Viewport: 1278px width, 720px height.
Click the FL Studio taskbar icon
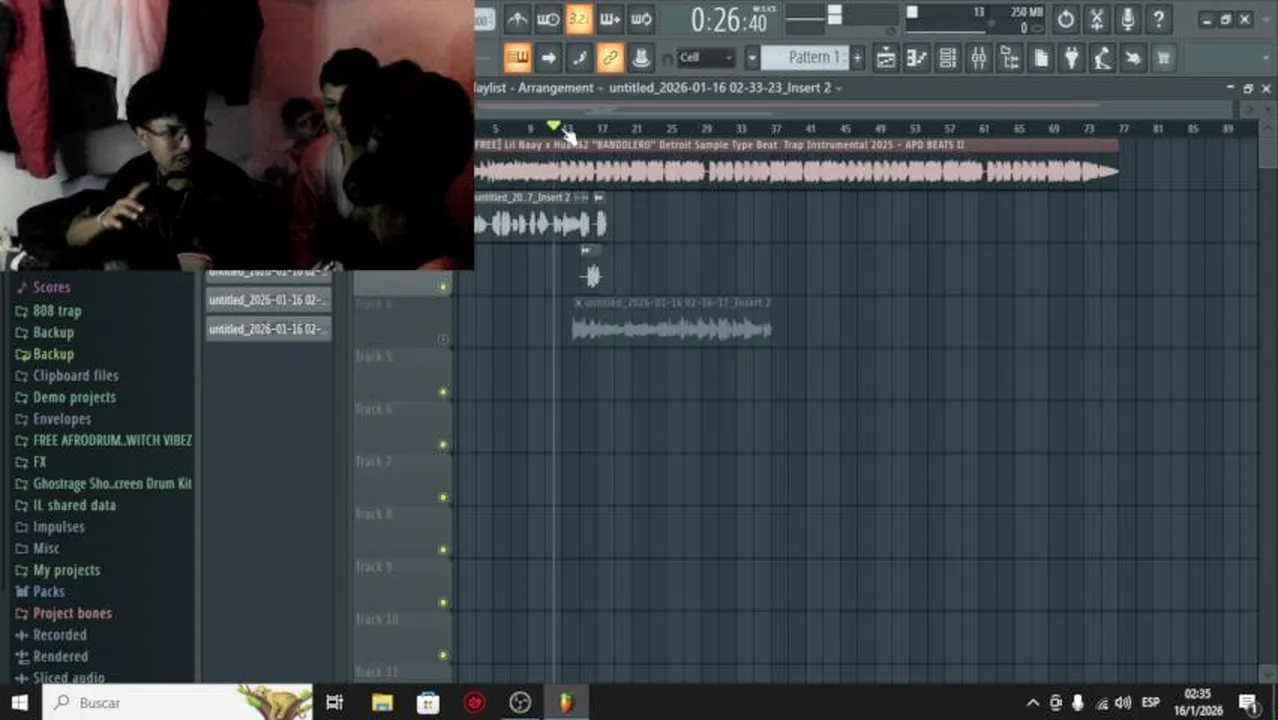click(x=567, y=703)
